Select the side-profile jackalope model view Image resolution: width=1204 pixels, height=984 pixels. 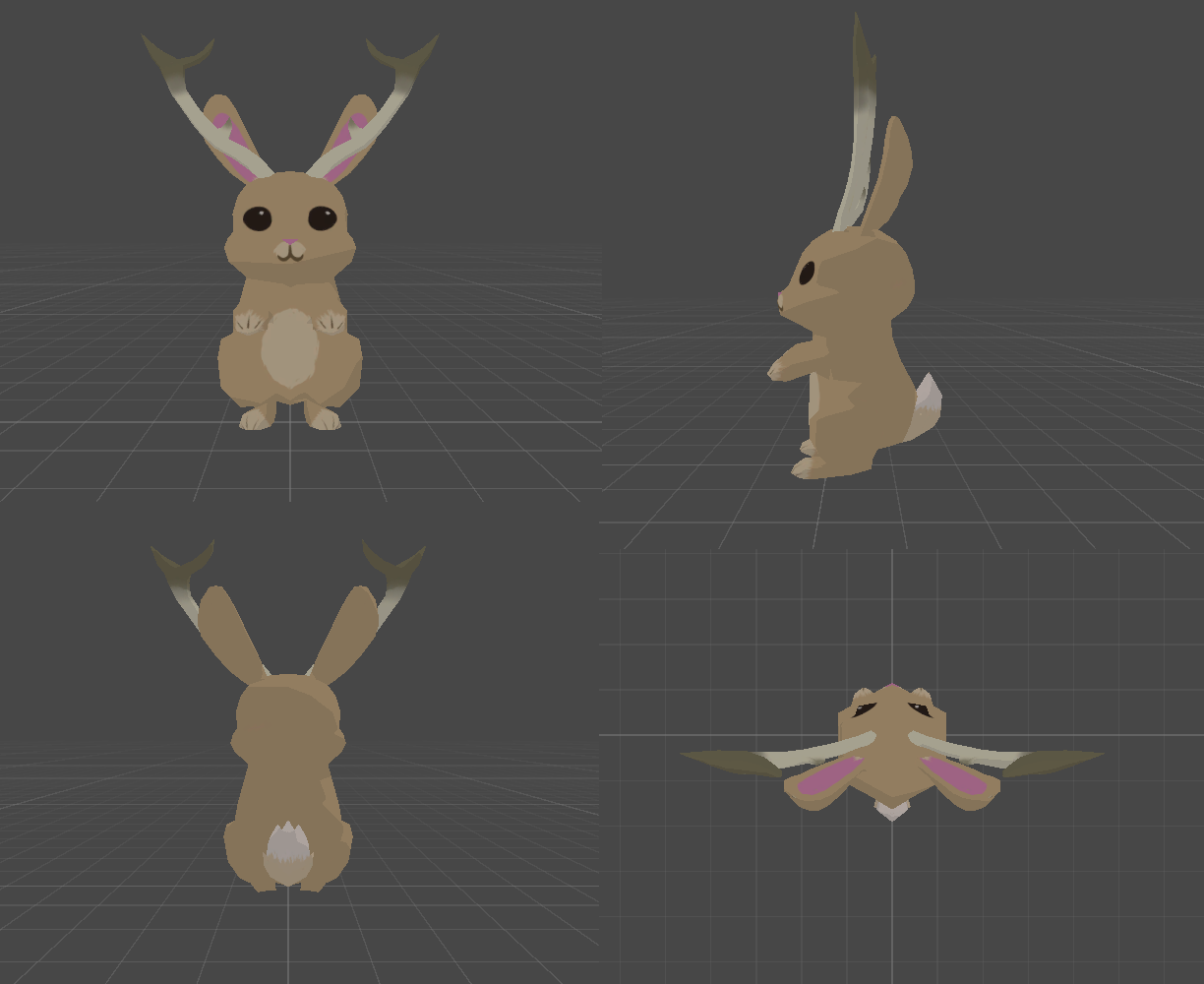(854, 246)
